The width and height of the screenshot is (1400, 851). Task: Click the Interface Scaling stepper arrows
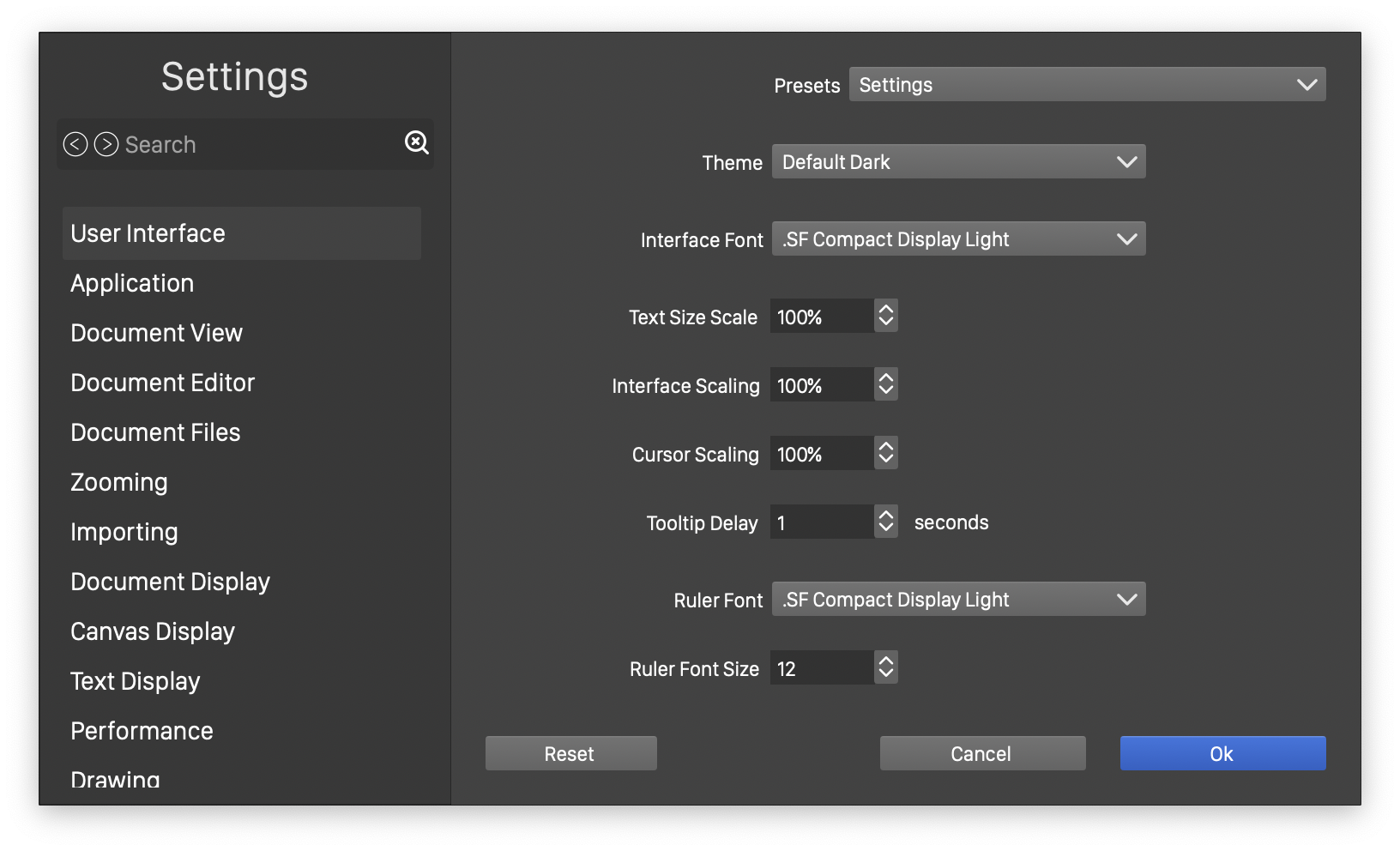click(886, 384)
